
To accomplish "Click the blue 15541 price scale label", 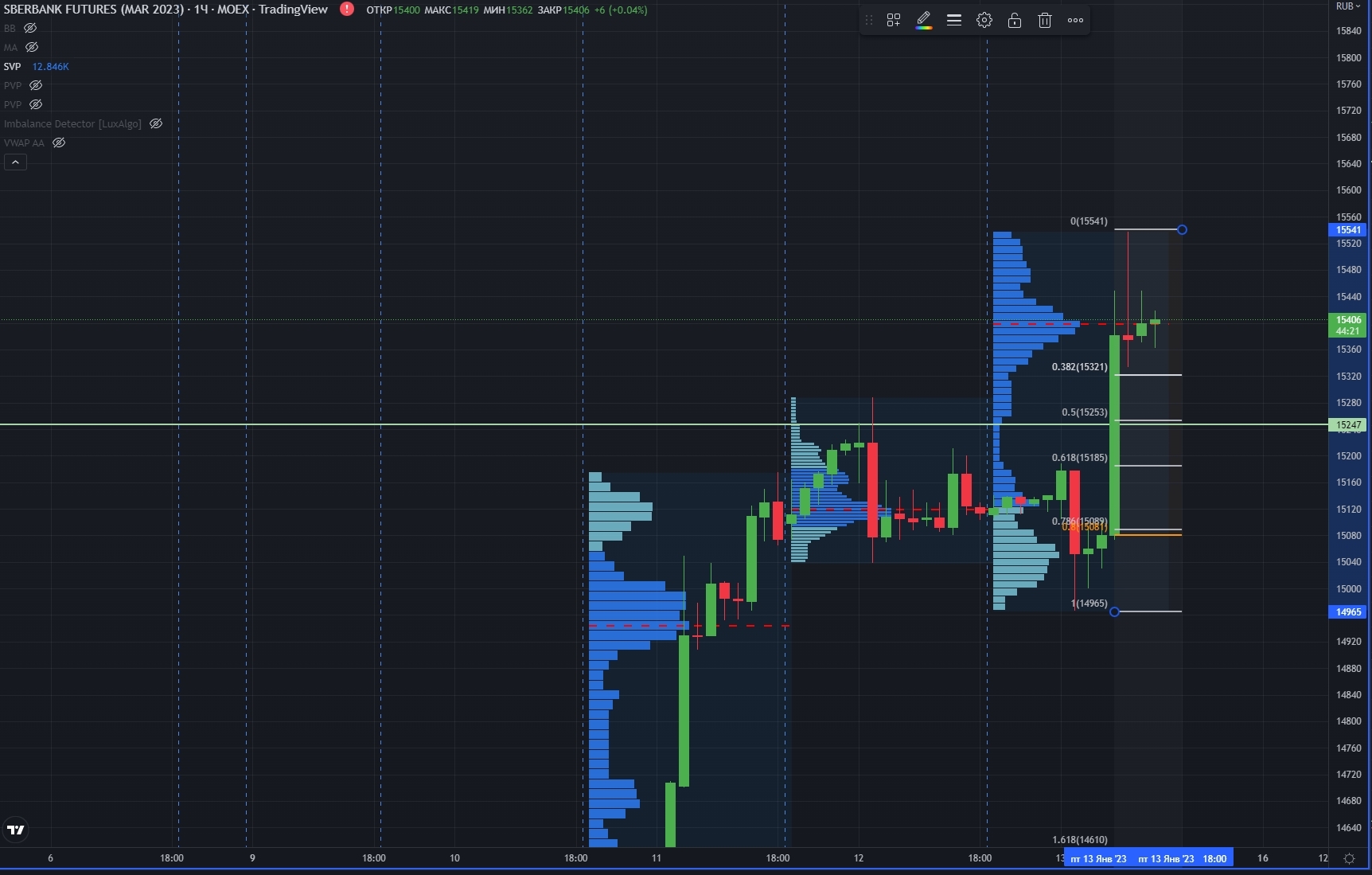I will pyautogui.click(x=1348, y=230).
